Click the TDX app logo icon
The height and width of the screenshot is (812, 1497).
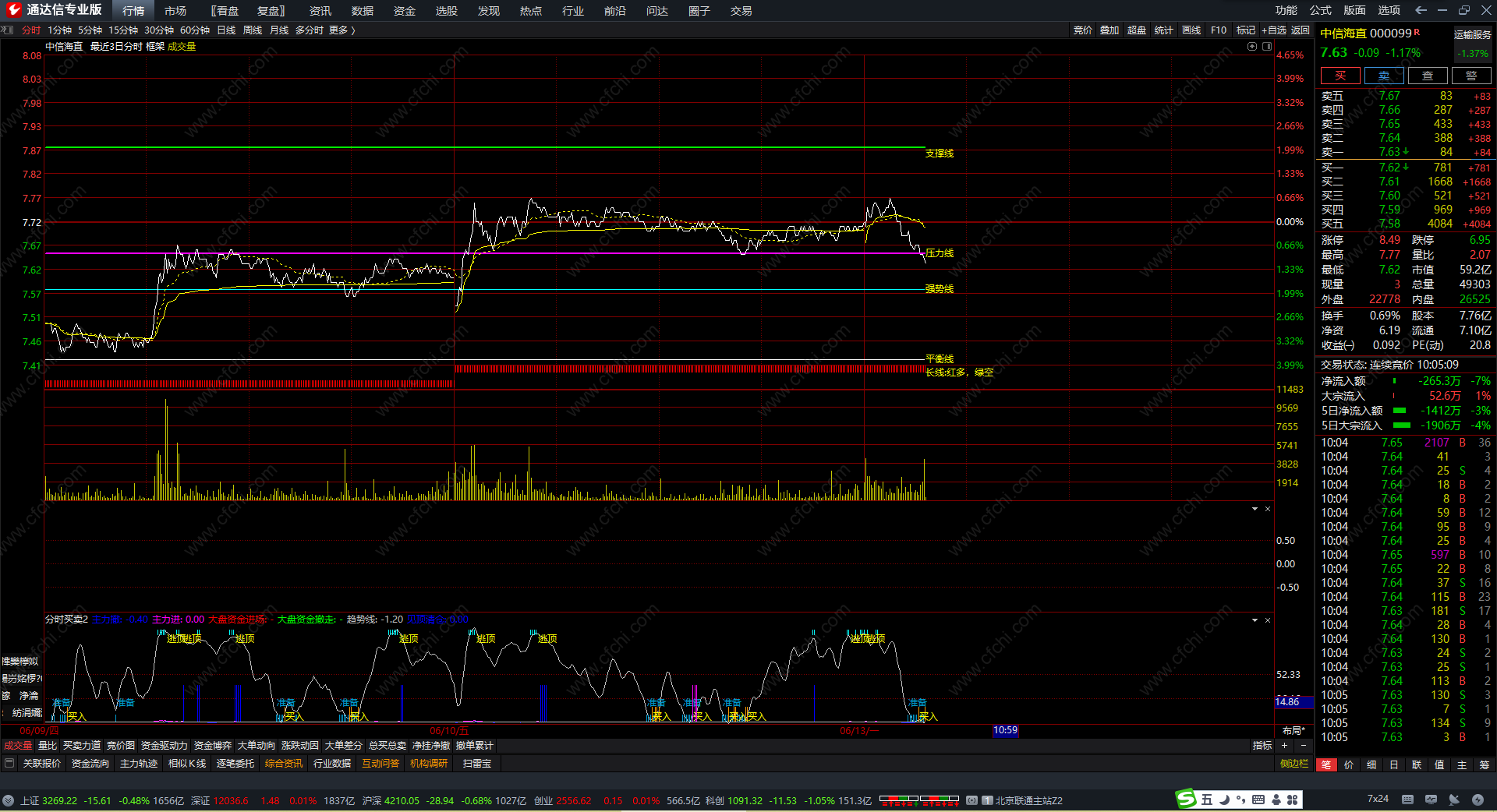13,10
